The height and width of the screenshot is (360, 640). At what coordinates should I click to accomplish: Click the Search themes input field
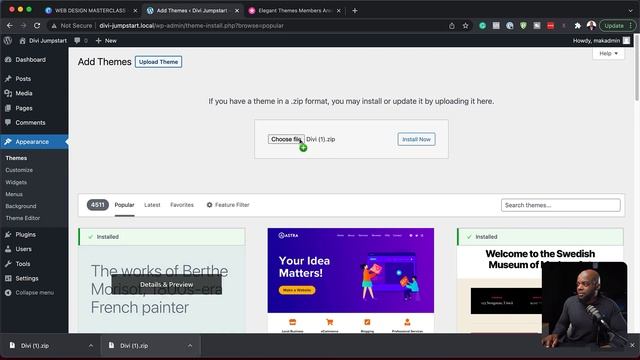(x=560, y=205)
